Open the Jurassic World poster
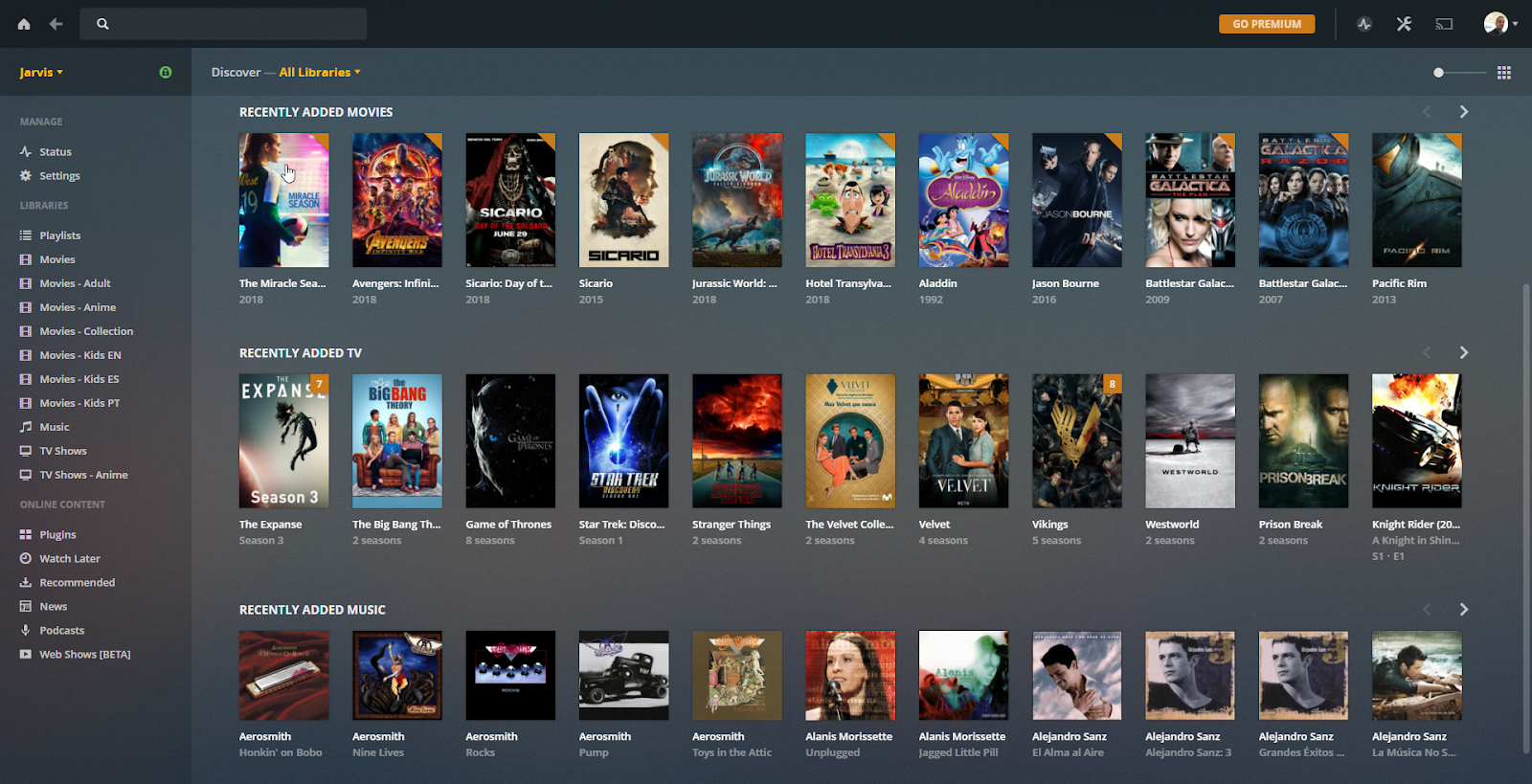The height and width of the screenshot is (784, 1532). coord(736,200)
